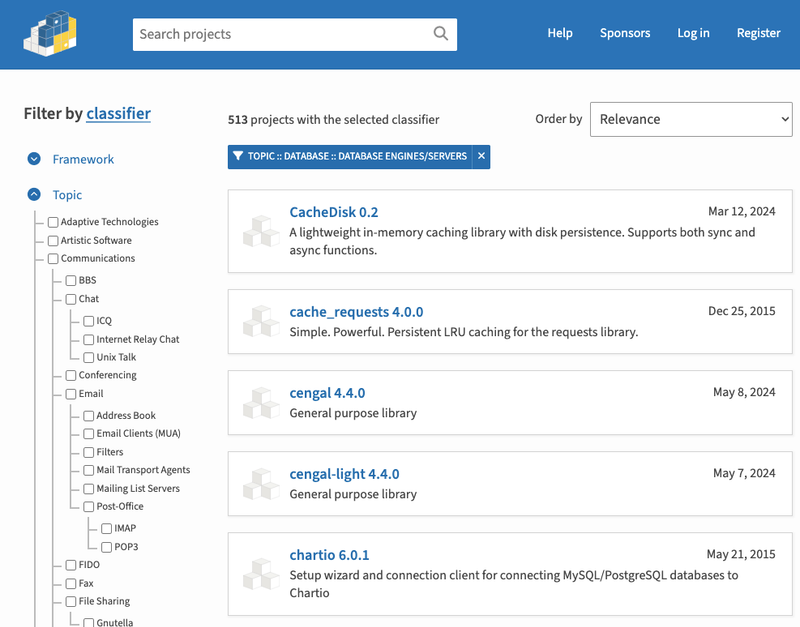The width and height of the screenshot is (800, 627).
Task: Go to the Sponsors page
Action: pos(625,33)
